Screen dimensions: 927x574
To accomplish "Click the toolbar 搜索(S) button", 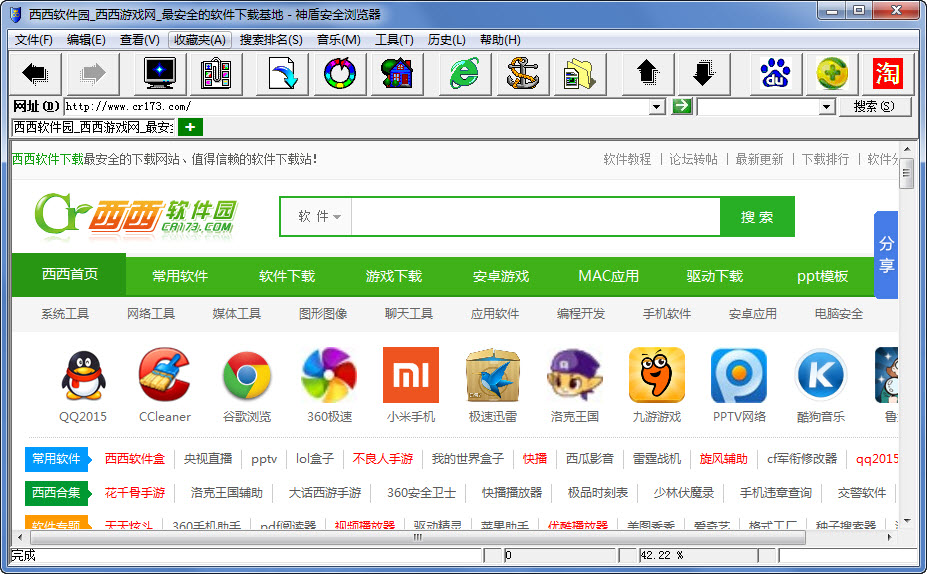I will click(x=874, y=106).
